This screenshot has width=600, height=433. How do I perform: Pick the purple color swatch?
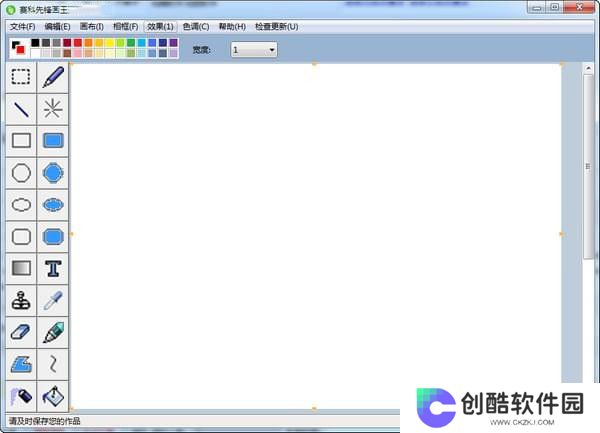[x=173, y=42]
